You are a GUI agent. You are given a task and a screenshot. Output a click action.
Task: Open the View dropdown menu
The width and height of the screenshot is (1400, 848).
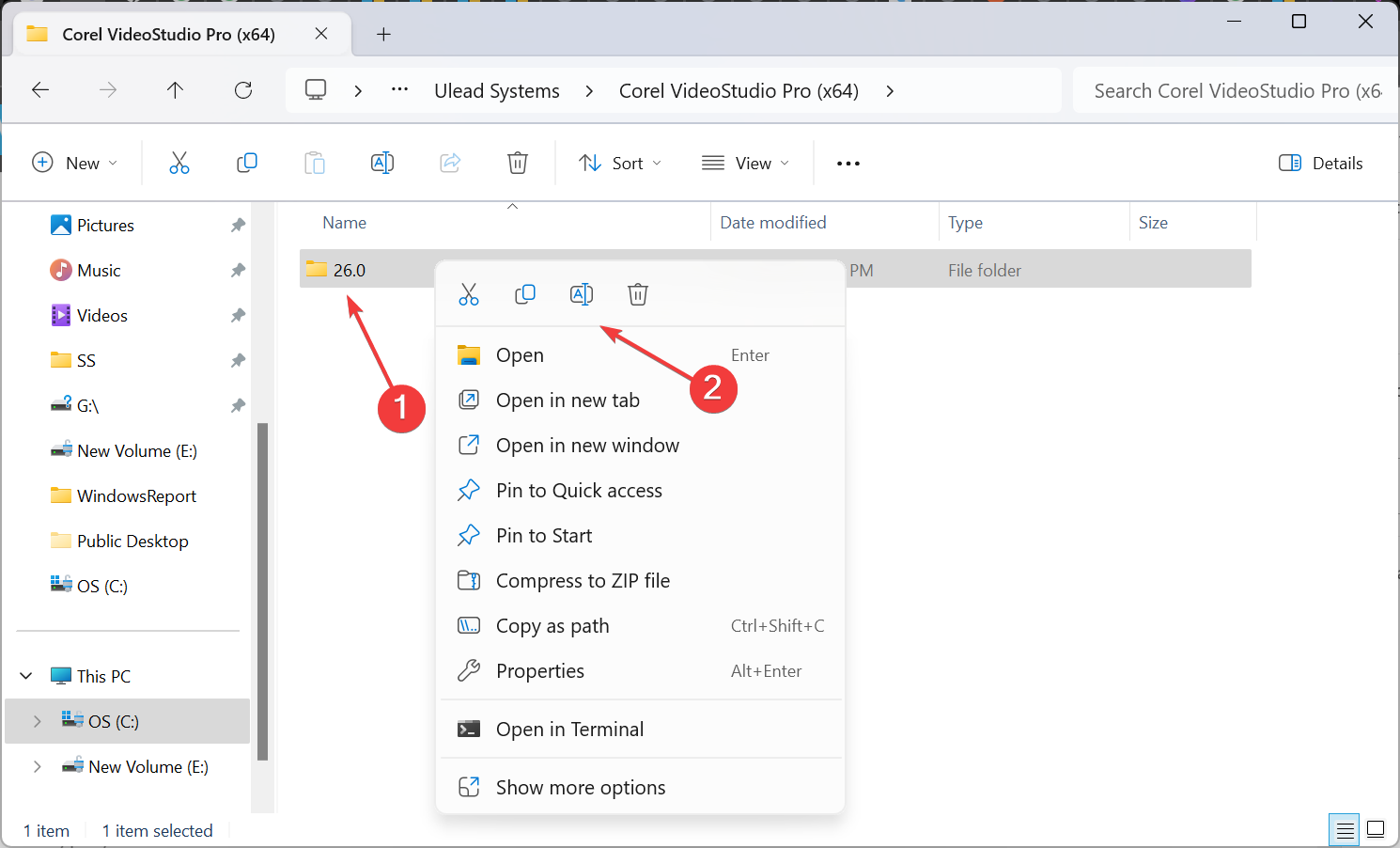[746, 164]
